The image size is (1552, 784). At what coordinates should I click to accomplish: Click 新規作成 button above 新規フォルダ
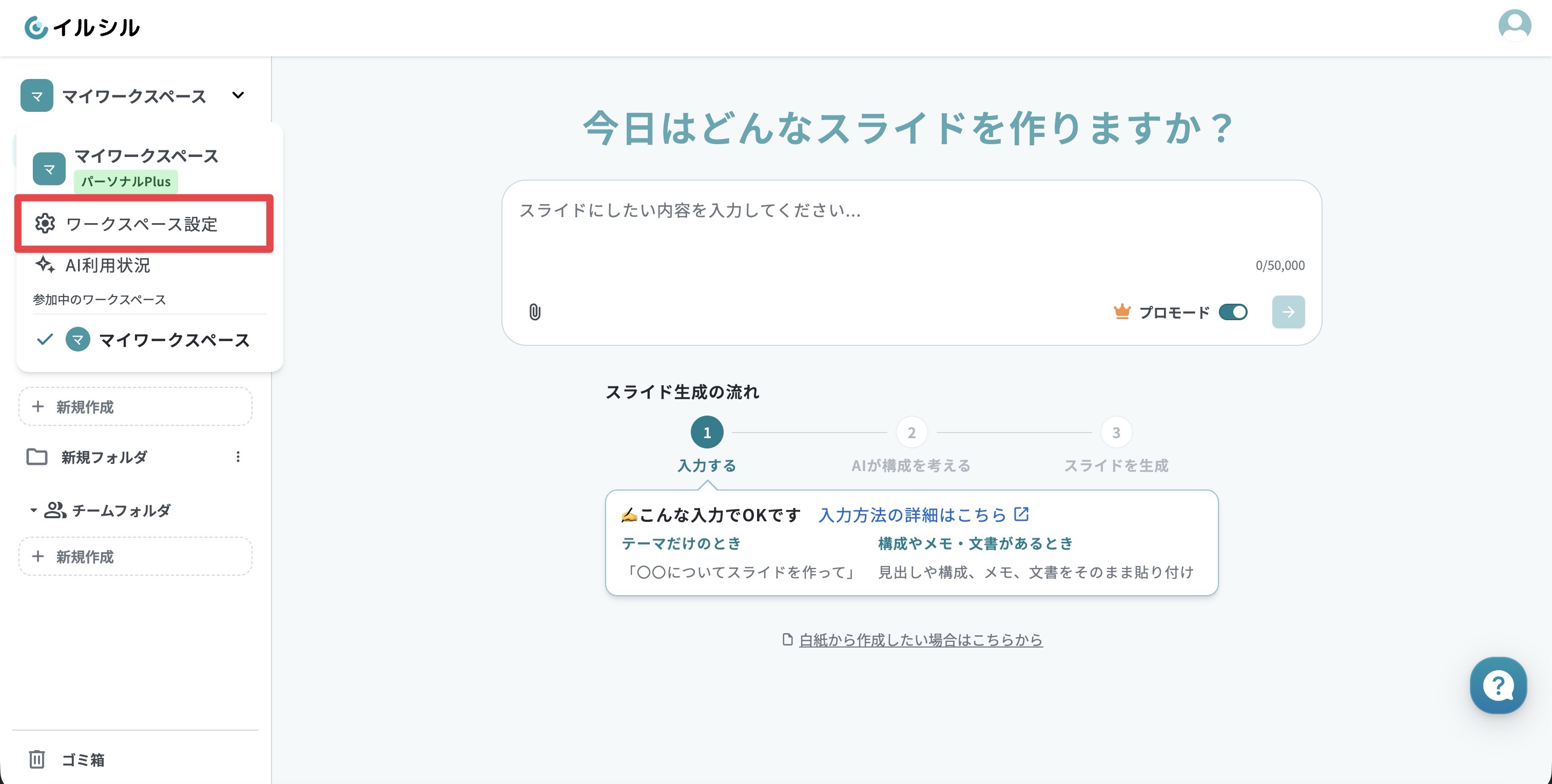(x=135, y=406)
